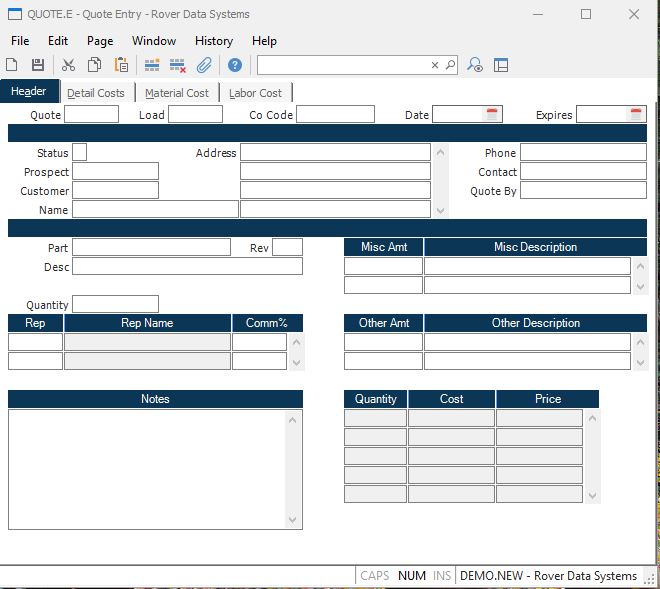Open the Date calendar picker
This screenshot has width=660, height=589.
click(492, 115)
